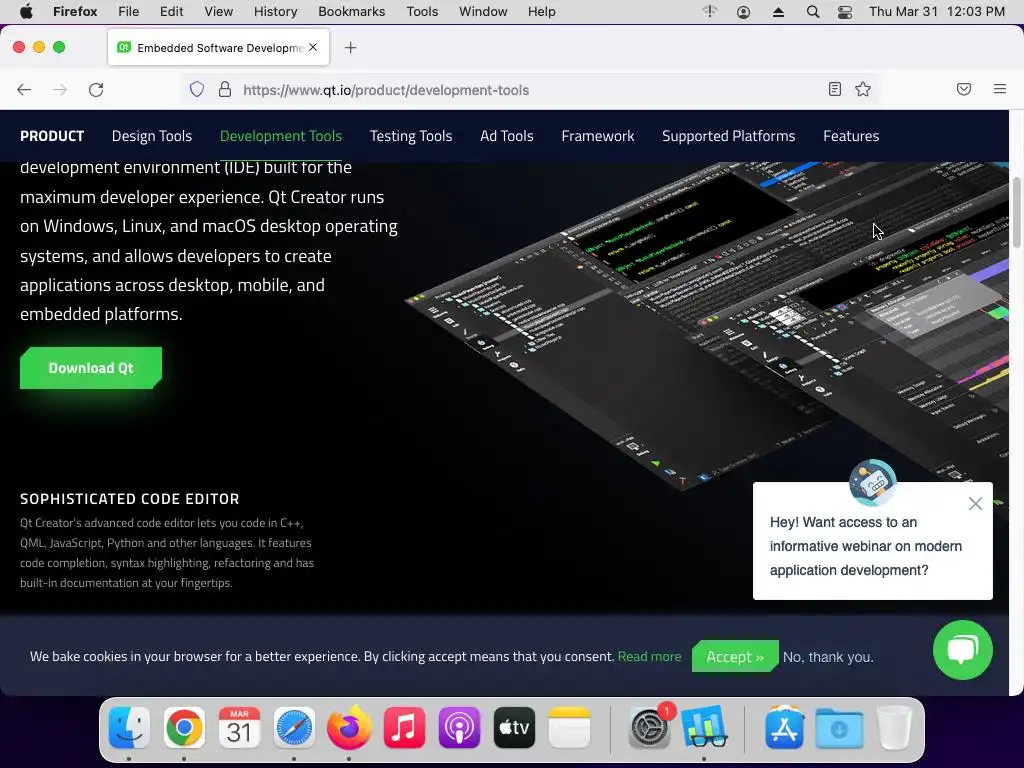Go to Ad Tools page
The height and width of the screenshot is (768, 1024).
(x=507, y=136)
